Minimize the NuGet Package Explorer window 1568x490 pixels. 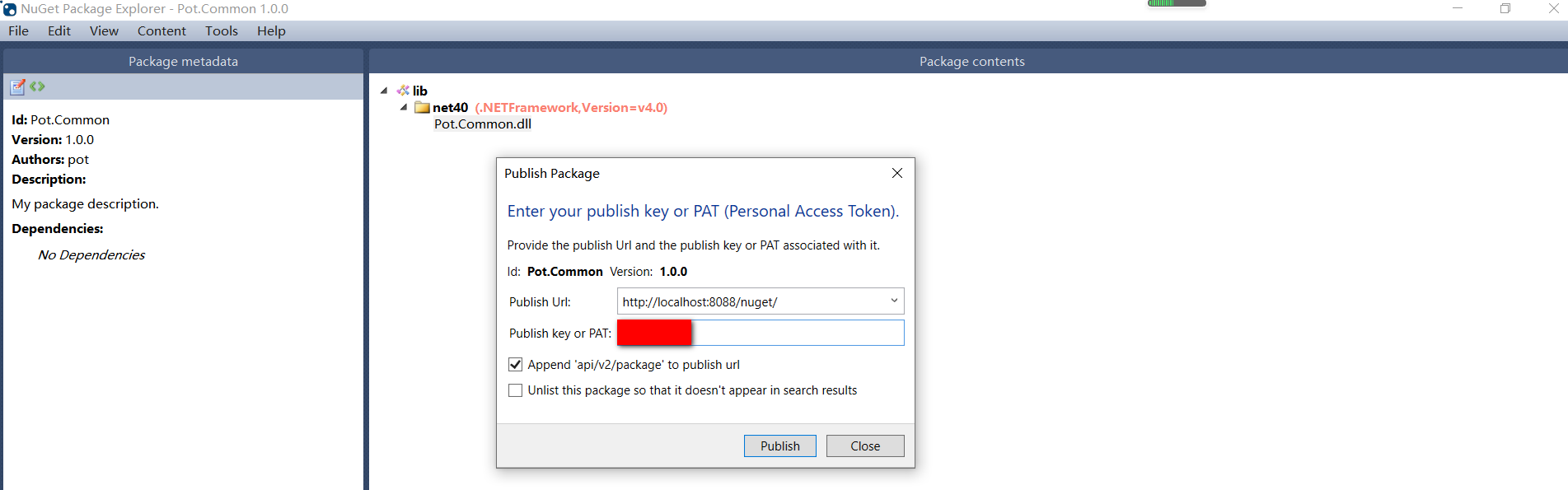tap(1458, 9)
